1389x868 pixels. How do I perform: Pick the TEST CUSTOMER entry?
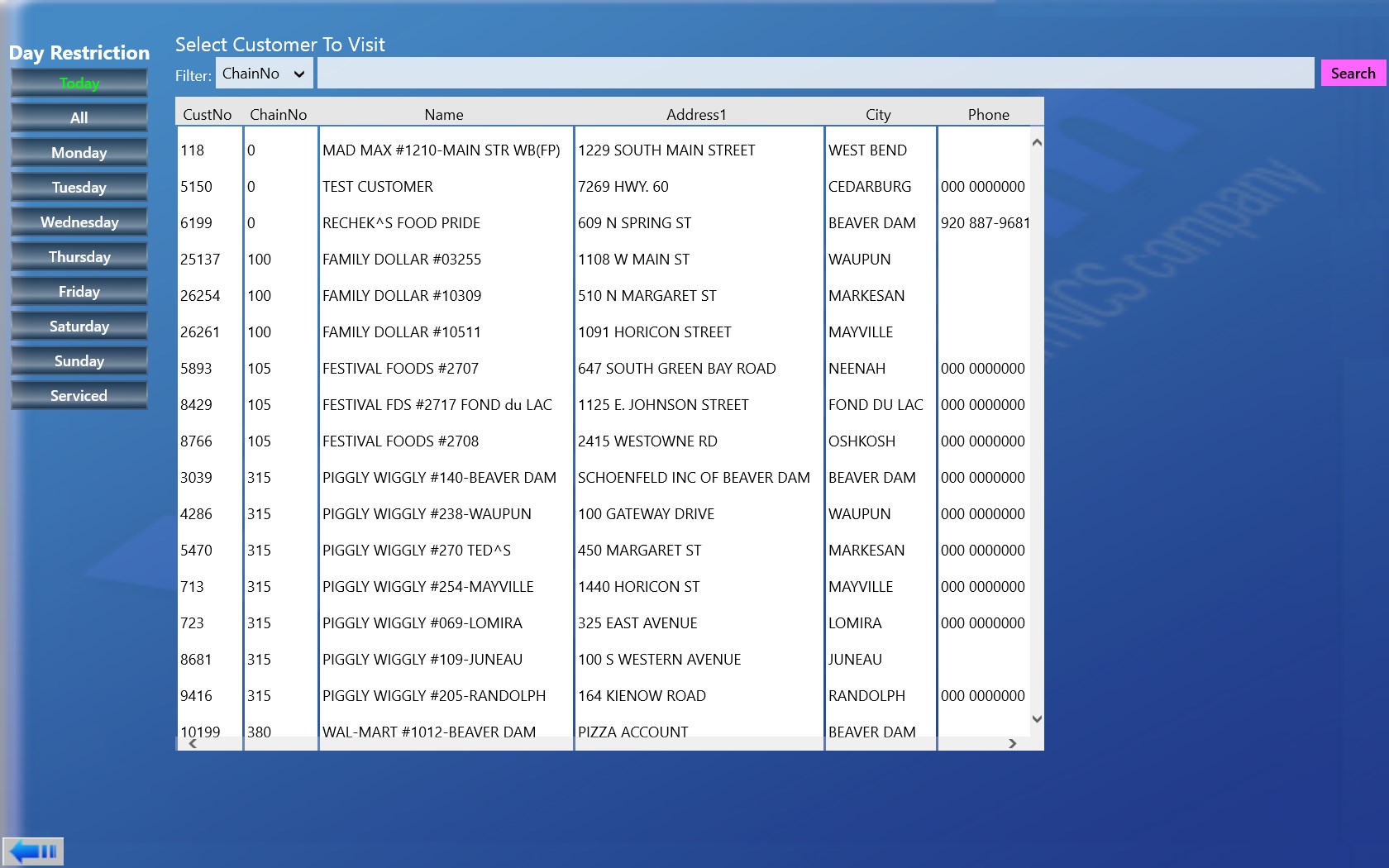click(378, 187)
